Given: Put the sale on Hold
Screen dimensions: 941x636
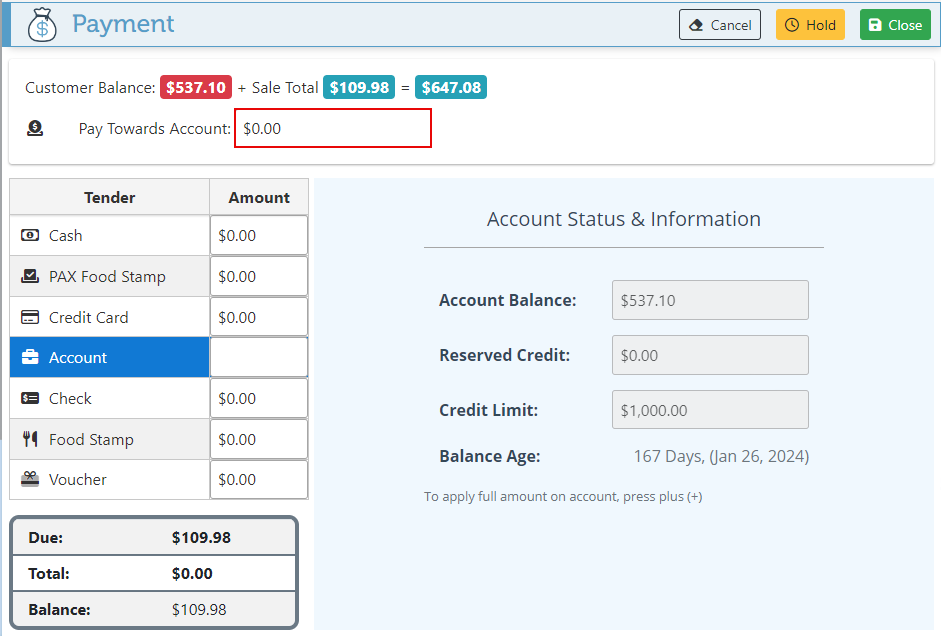Looking at the screenshot, I should [810, 25].
